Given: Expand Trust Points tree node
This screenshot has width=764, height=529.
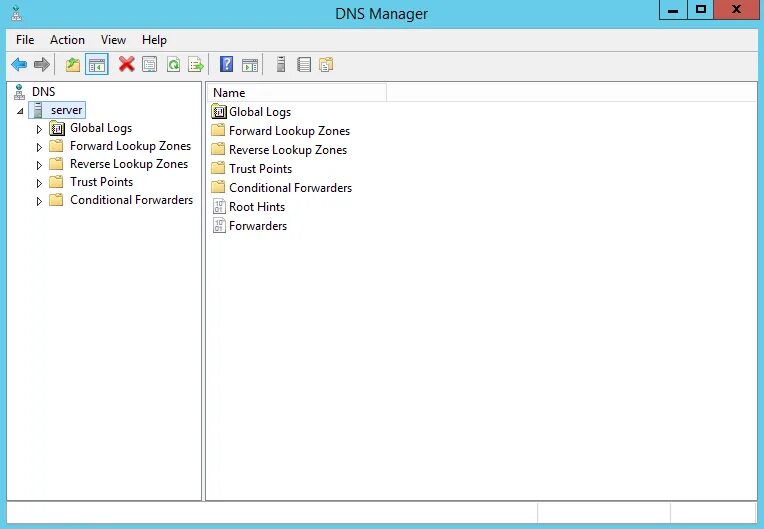Looking at the screenshot, I should (x=39, y=183).
